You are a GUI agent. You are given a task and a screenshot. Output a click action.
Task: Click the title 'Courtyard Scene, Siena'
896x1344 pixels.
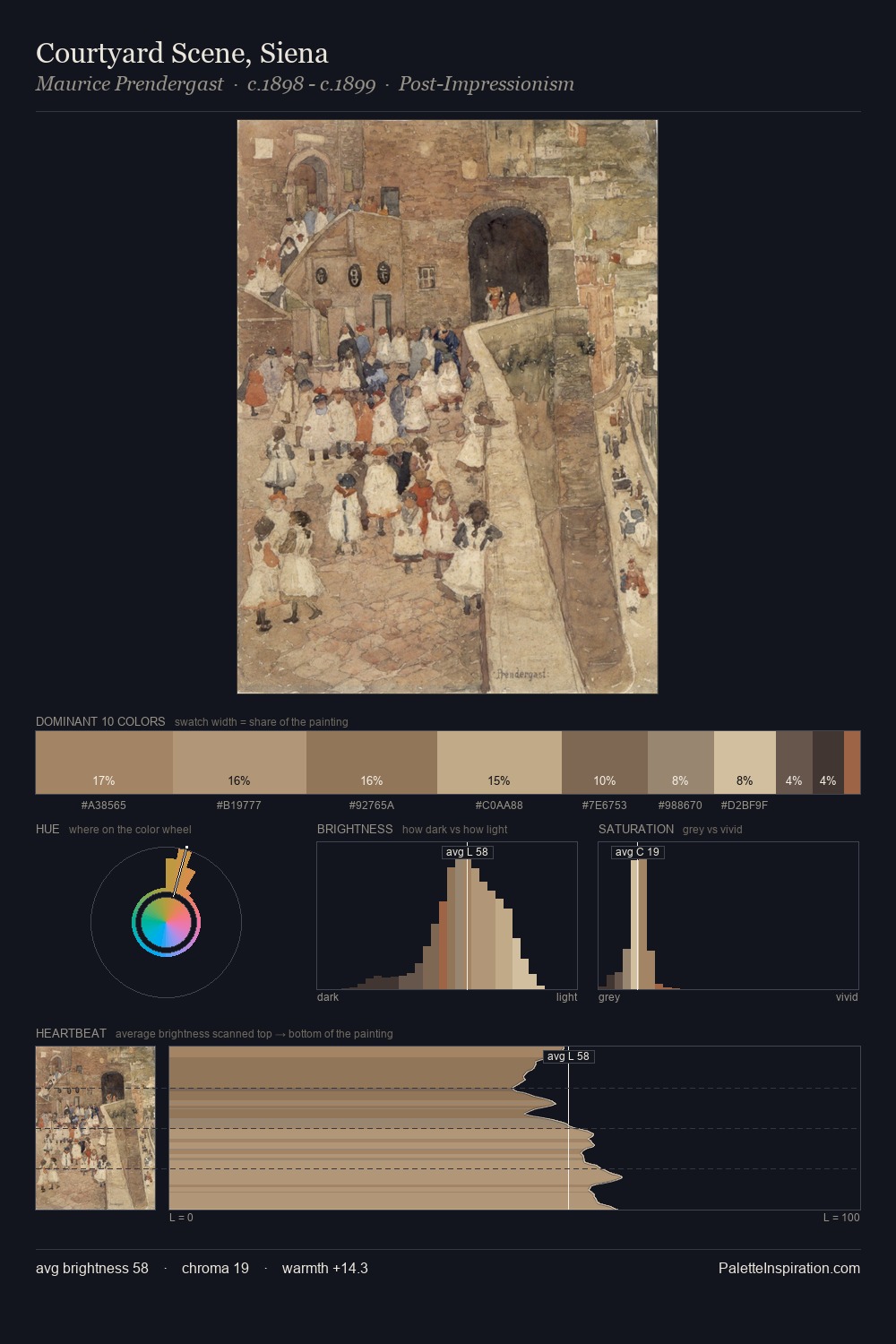tap(182, 53)
